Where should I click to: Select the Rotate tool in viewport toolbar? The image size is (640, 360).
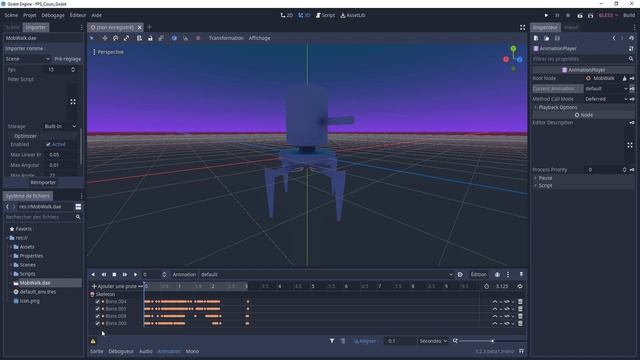[x=116, y=38]
